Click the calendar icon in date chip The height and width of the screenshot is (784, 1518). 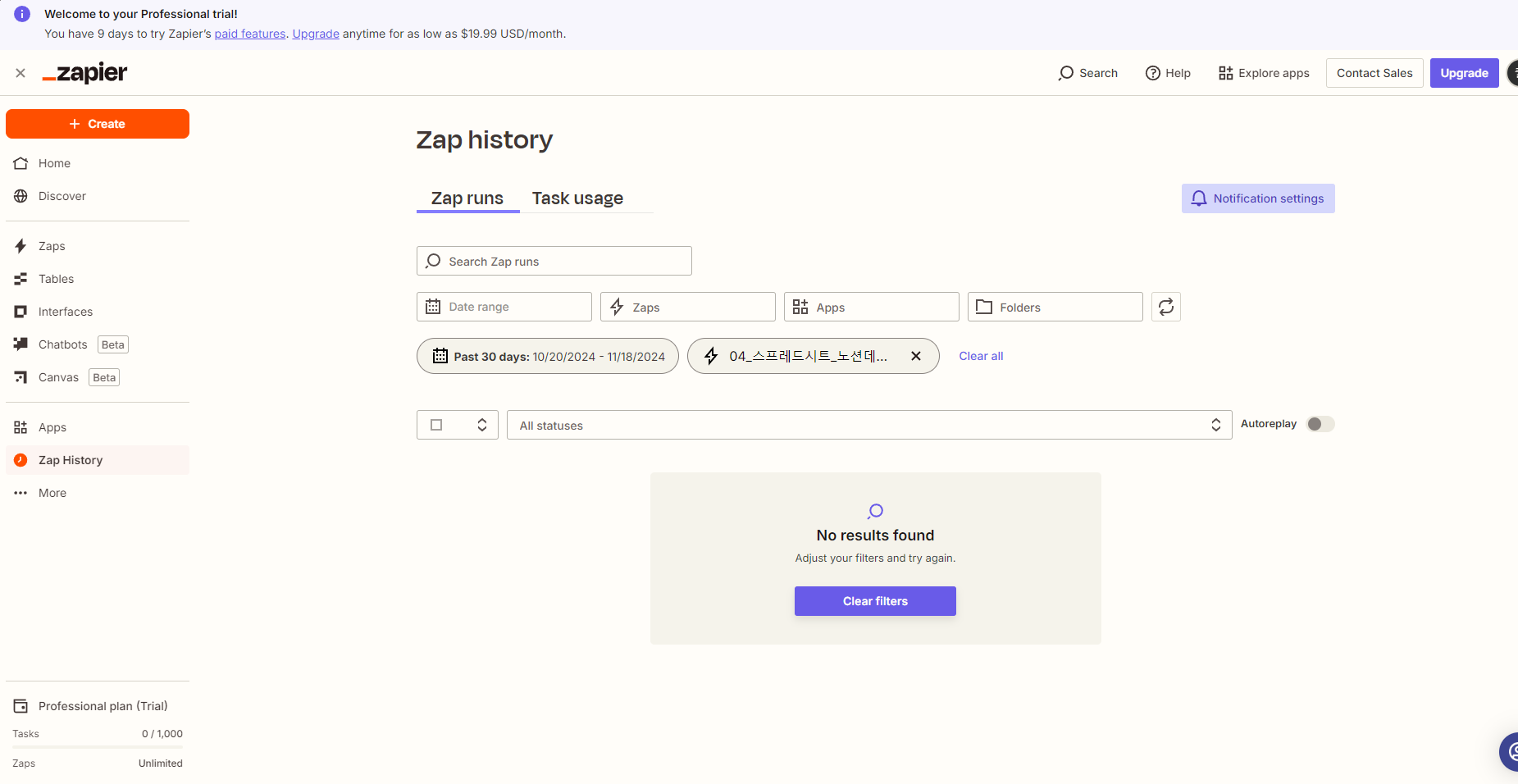(440, 356)
